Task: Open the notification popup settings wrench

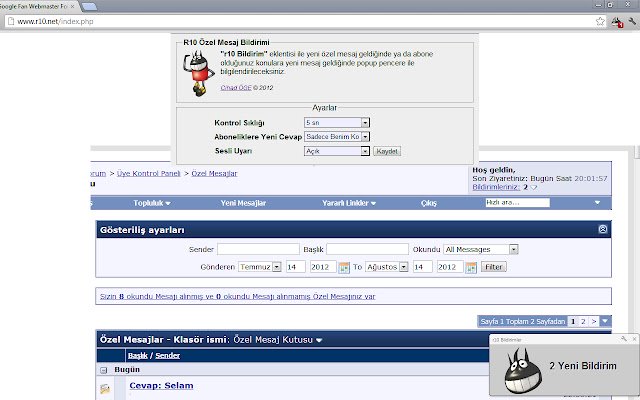Action: [x=624, y=339]
